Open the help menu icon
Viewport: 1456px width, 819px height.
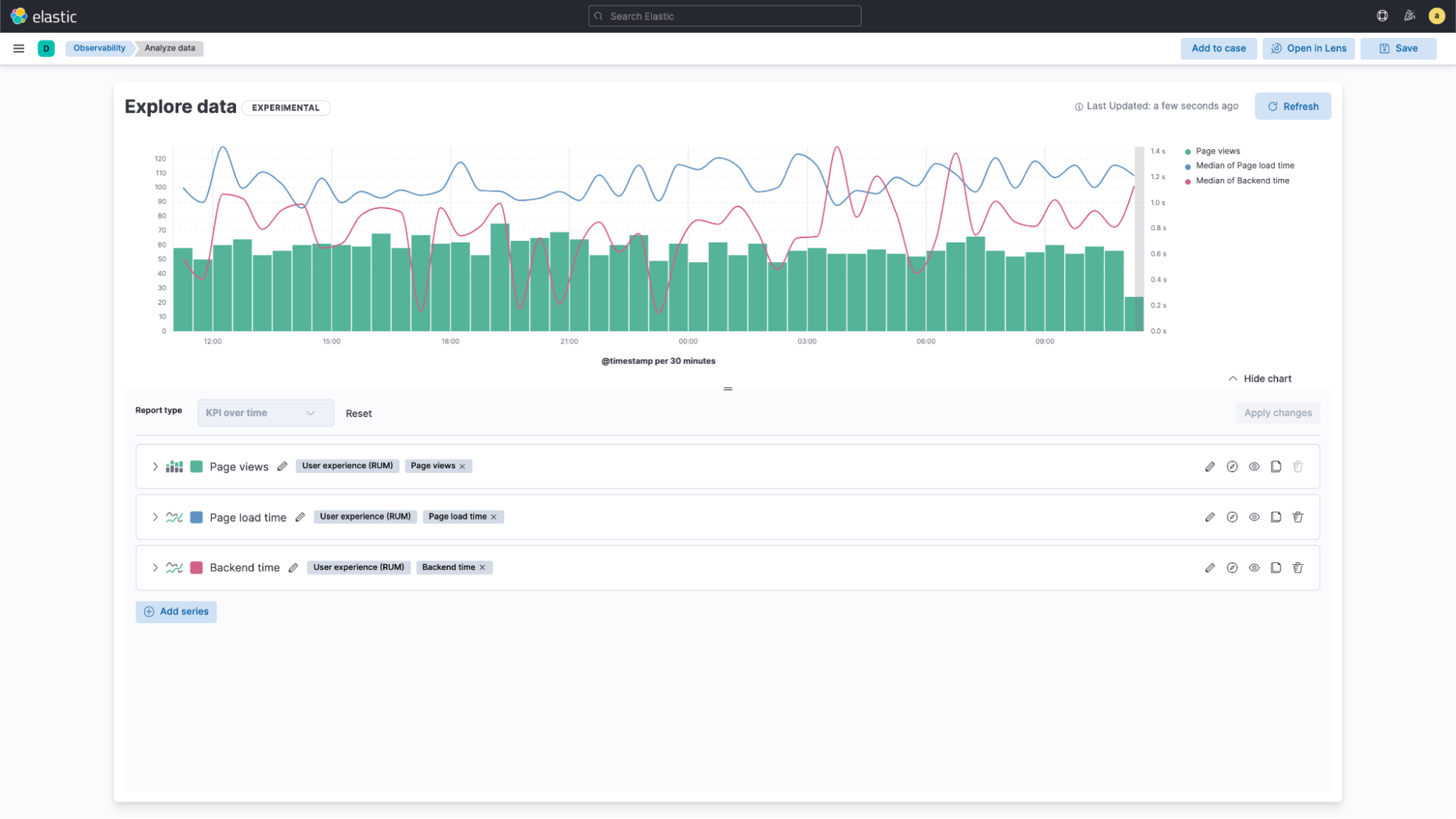point(1382,16)
